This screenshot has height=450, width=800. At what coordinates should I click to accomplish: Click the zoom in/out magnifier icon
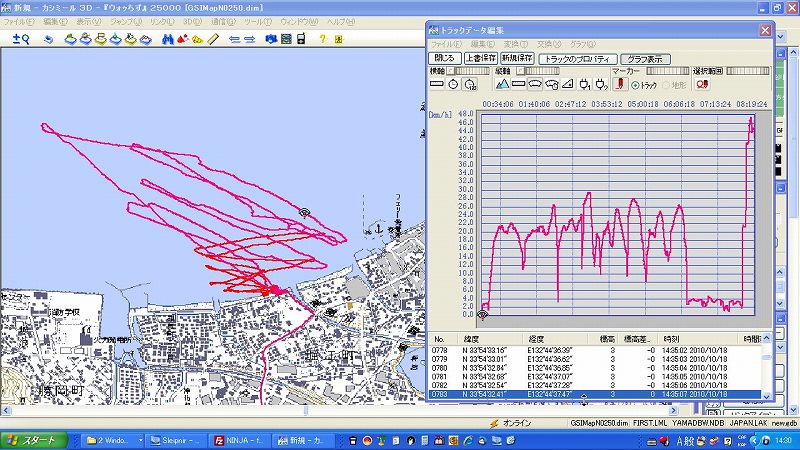[x=21, y=39]
